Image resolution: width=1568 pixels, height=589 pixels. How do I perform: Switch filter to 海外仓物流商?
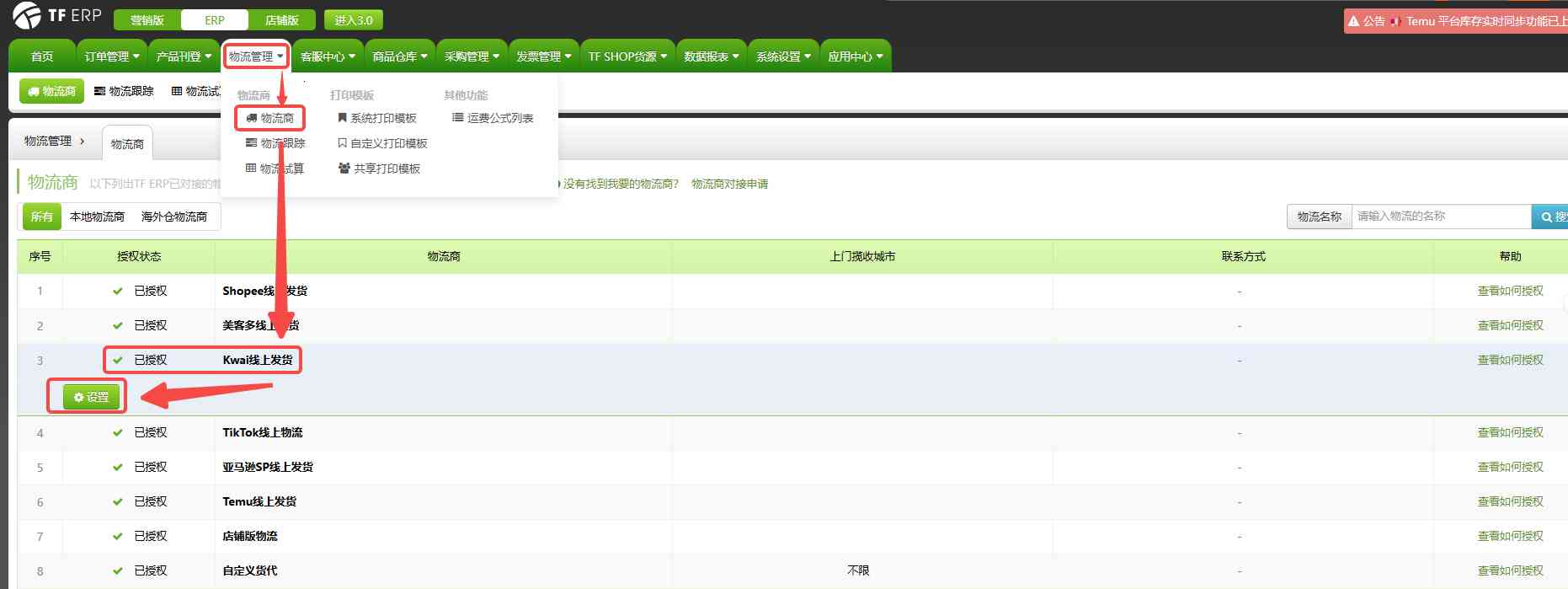pyautogui.click(x=174, y=217)
